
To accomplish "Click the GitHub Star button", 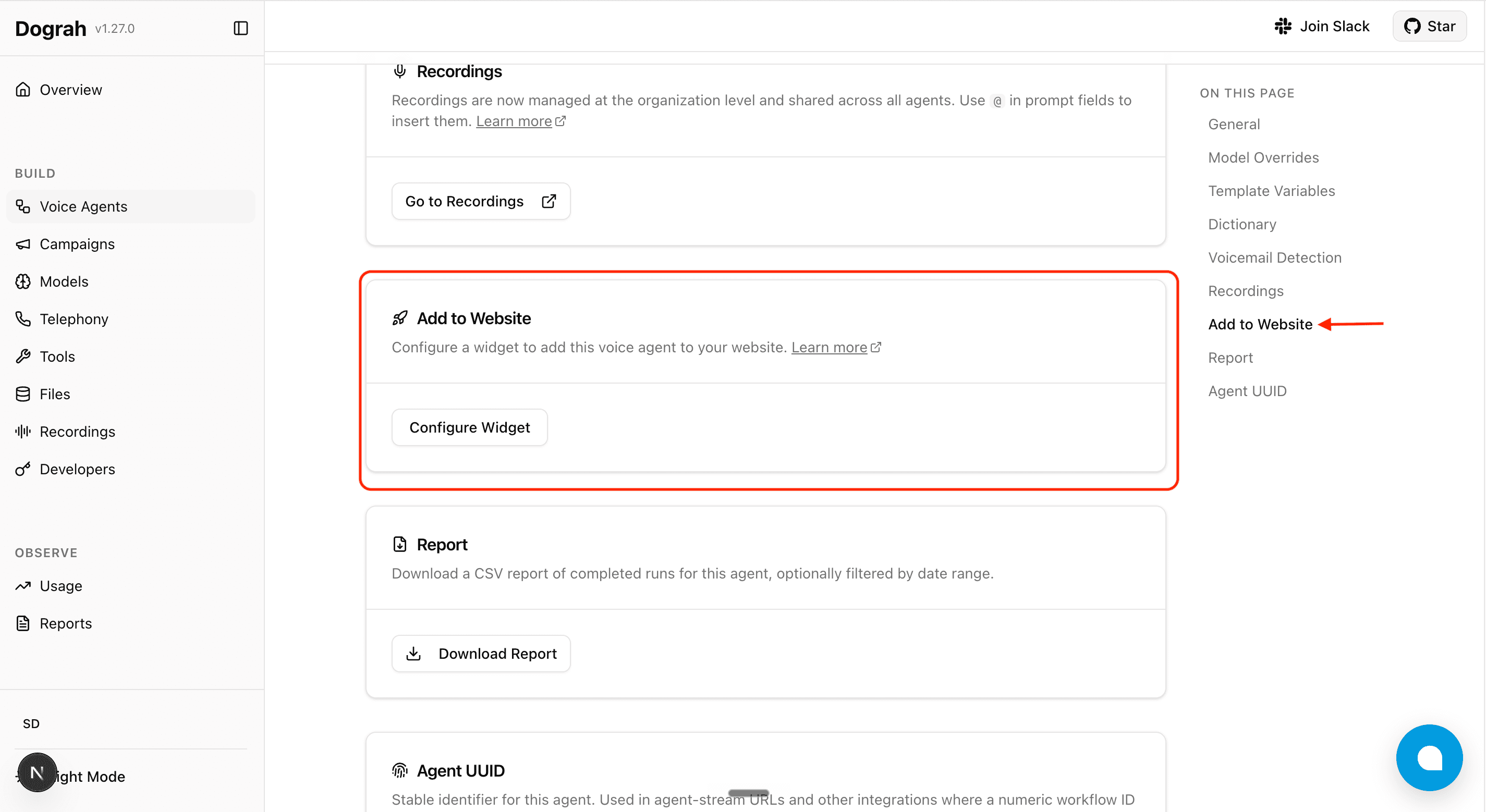I will pos(1430,26).
